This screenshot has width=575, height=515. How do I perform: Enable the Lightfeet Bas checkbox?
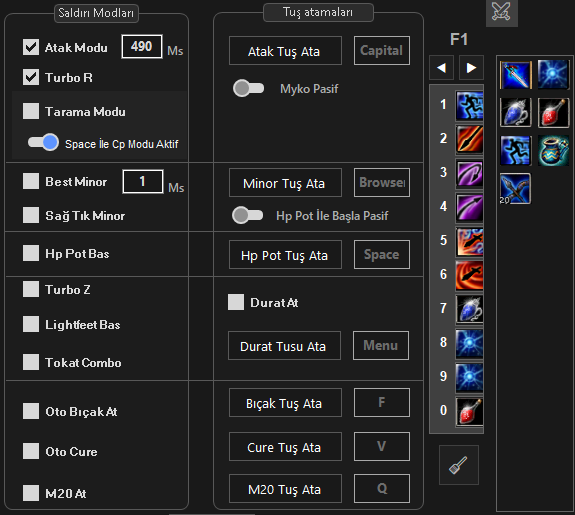coord(31,324)
